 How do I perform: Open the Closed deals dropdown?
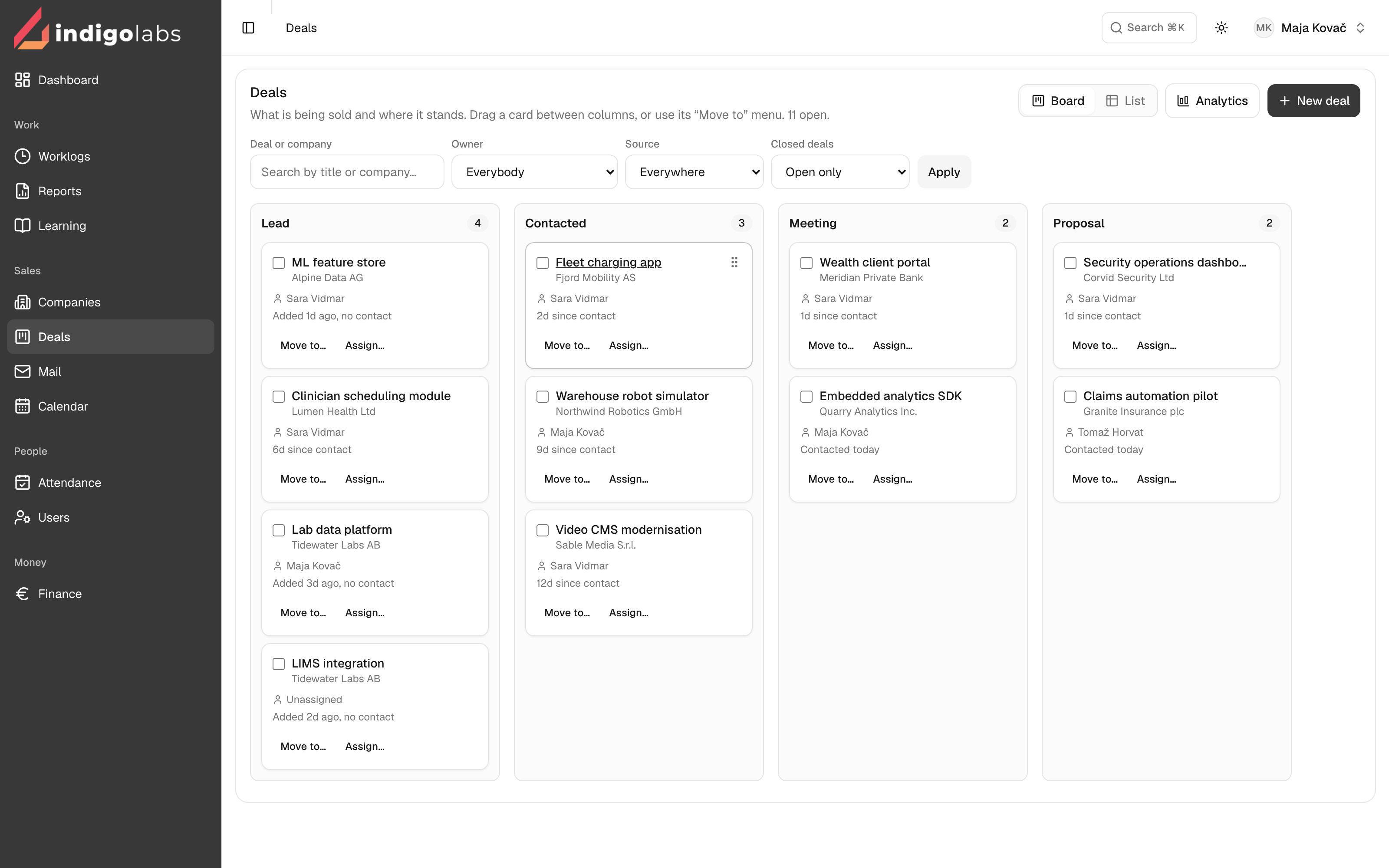840,172
